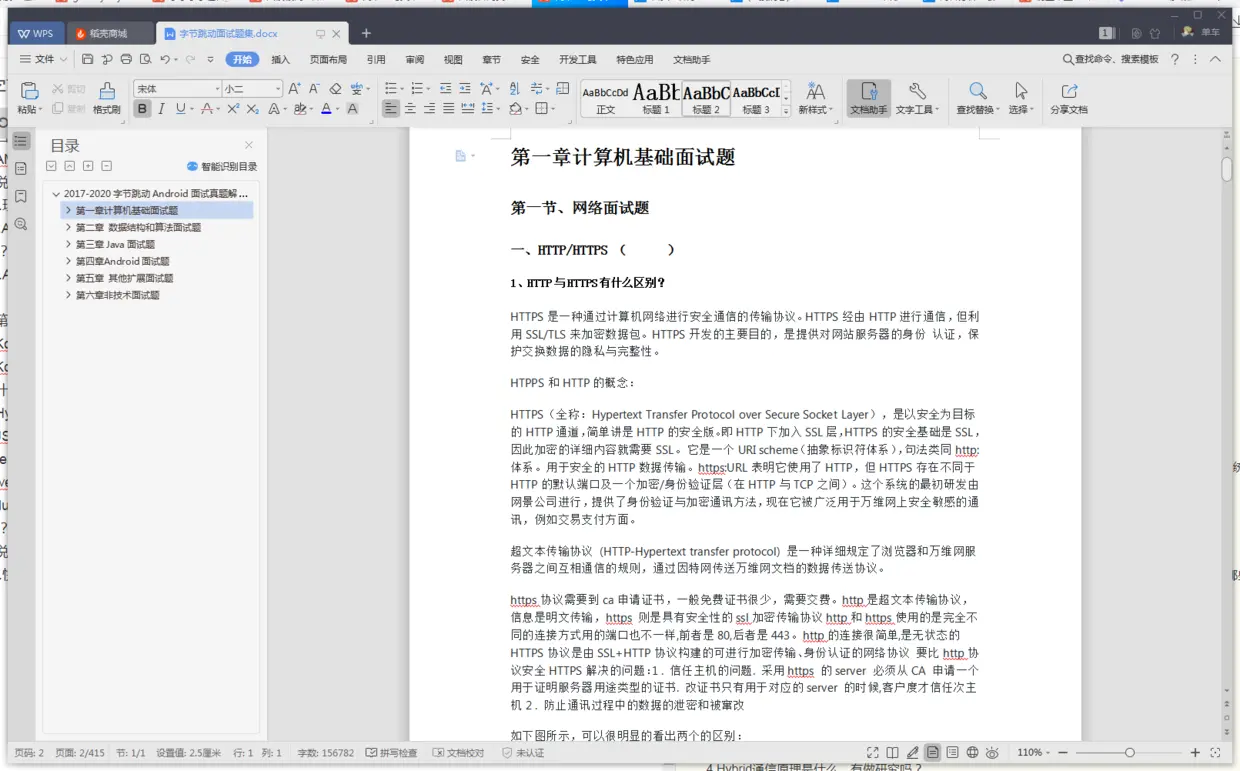
Task: Switch to Web layout globe icon in status bar
Action: [972, 753]
